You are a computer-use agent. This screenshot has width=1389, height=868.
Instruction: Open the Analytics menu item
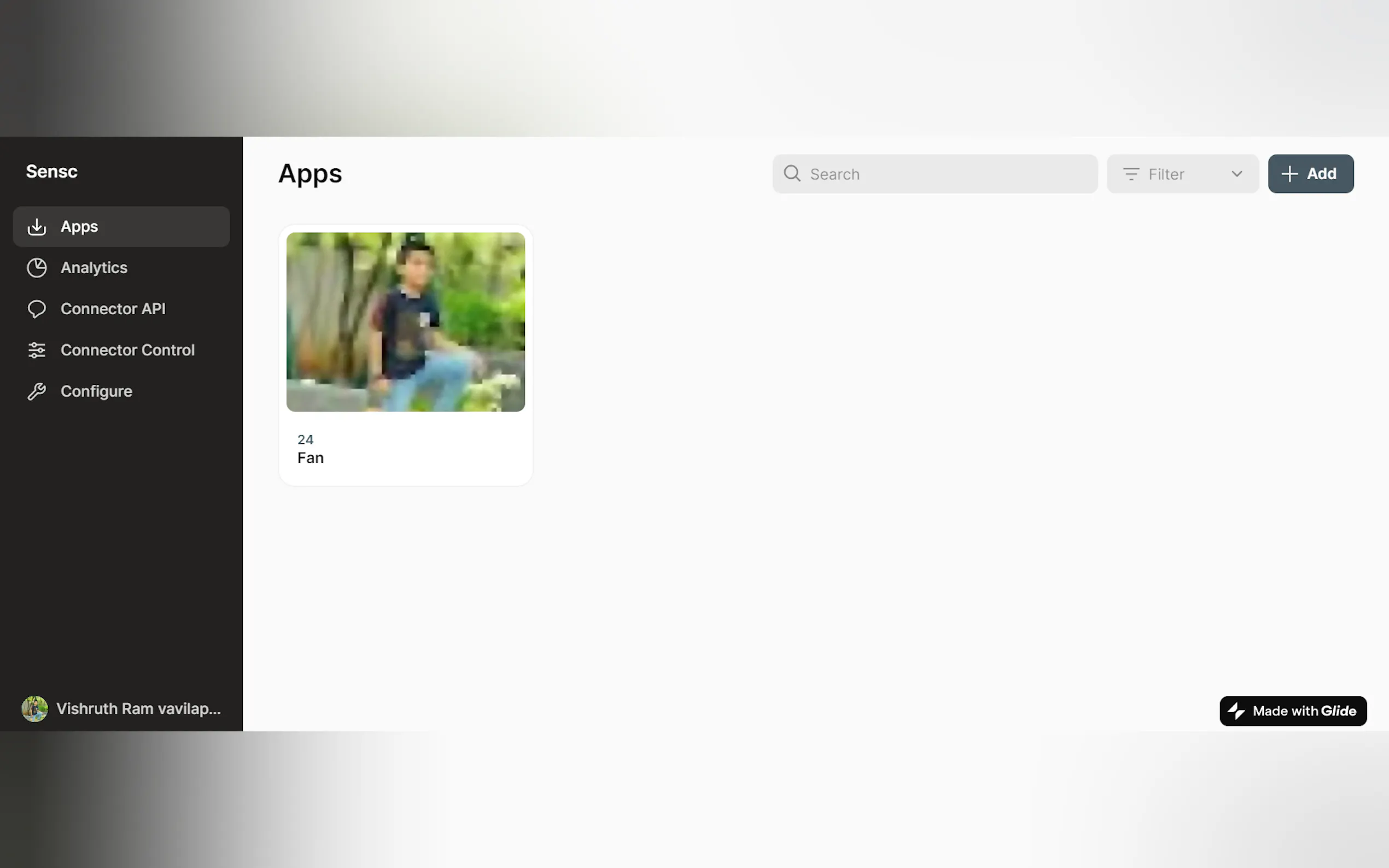(94, 268)
